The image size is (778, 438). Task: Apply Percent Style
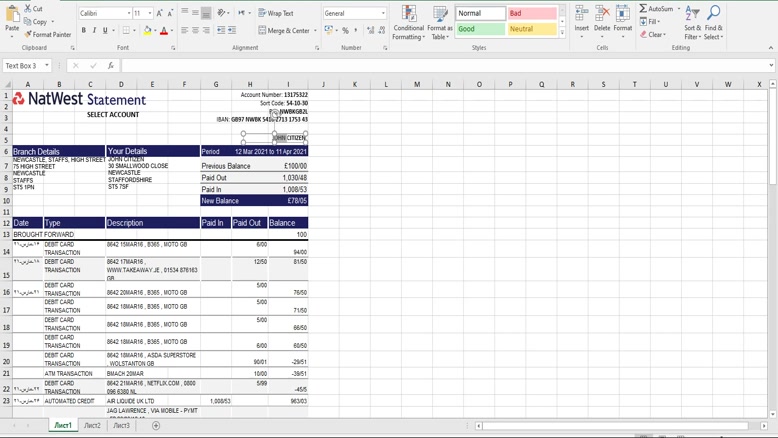pos(345,31)
